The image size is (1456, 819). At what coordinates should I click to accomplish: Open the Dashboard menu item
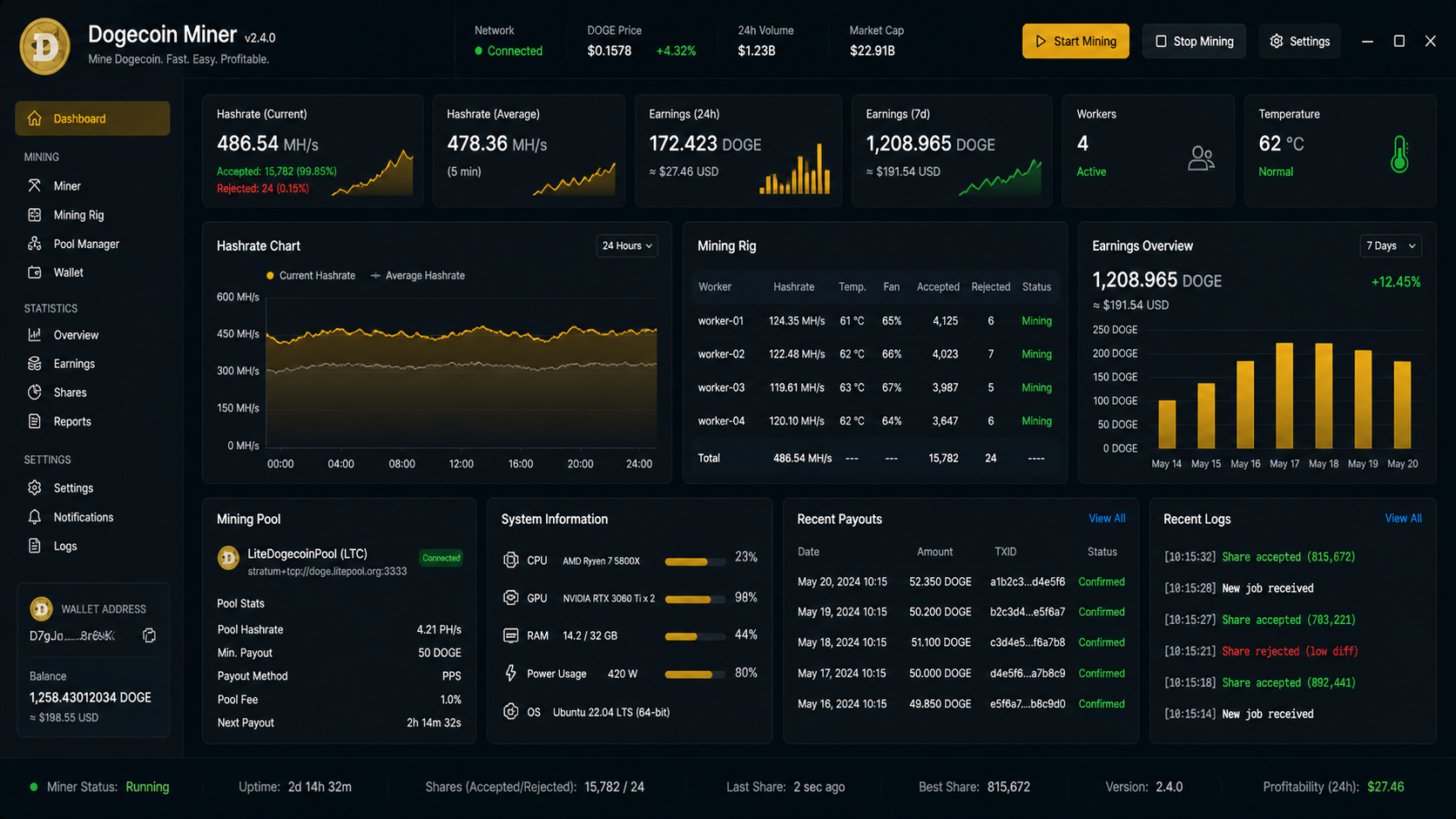pyautogui.click(x=92, y=118)
